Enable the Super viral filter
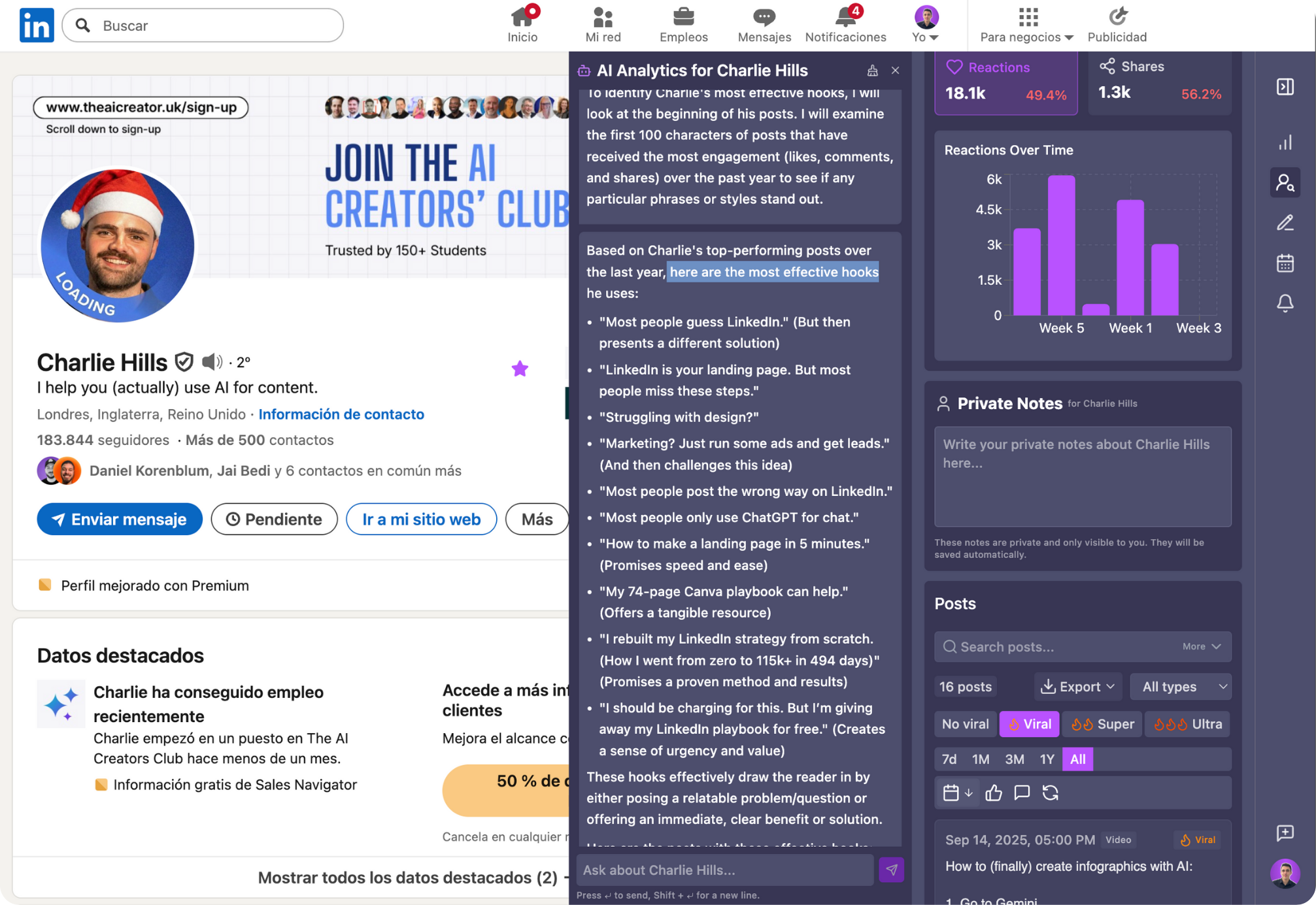Image resolution: width=1316 pixels, height=905 pixels. pos(1103,724)
